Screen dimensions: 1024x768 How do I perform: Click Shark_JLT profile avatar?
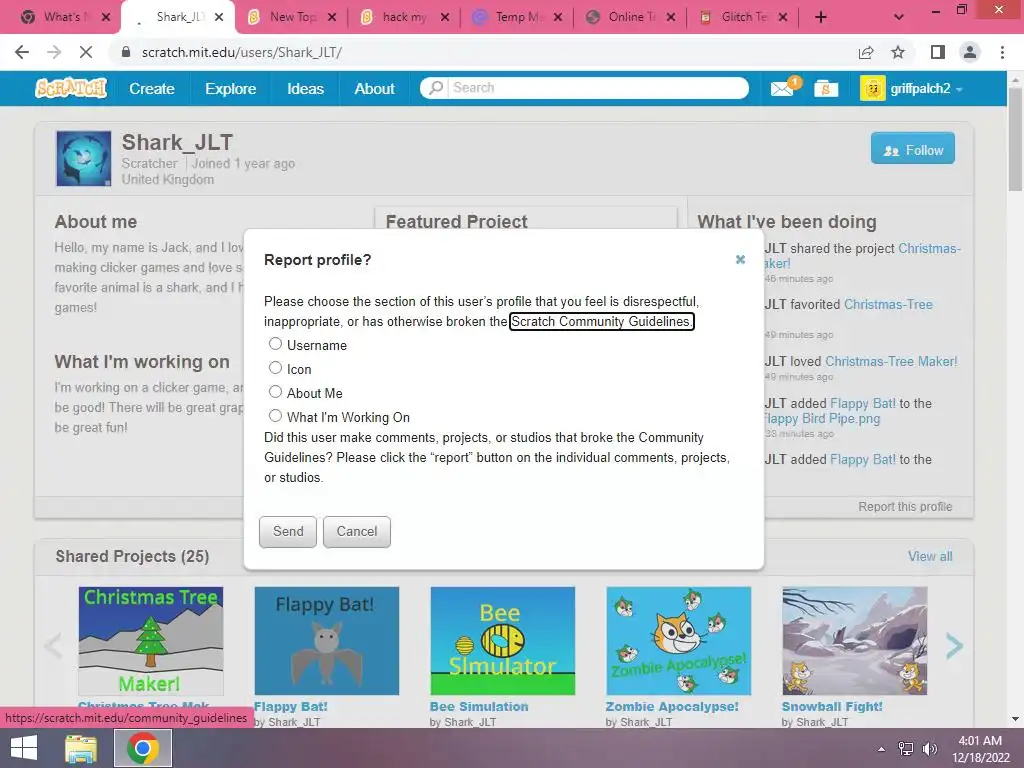[x=83, y=159]
